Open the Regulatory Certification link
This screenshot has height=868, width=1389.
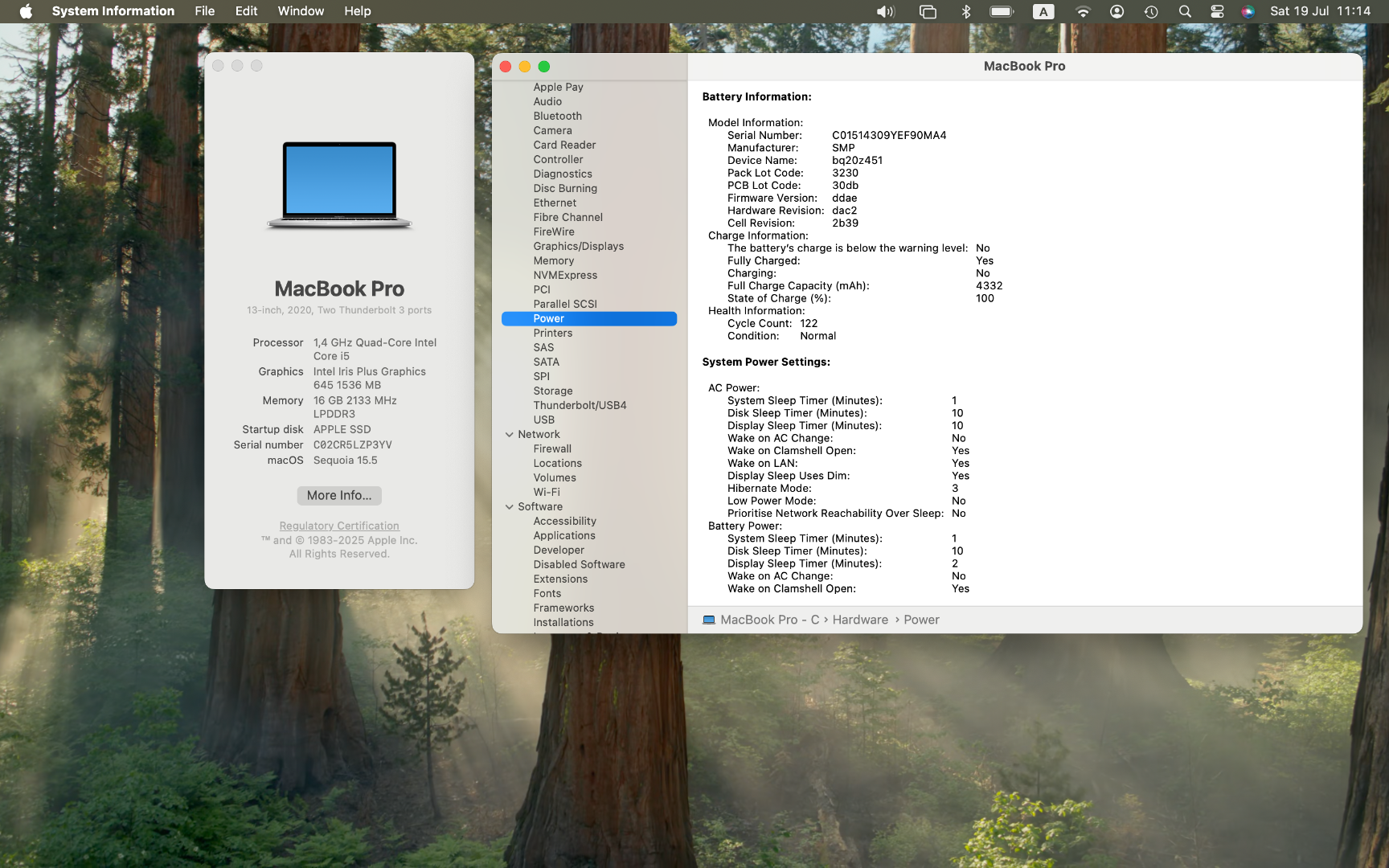(x=339, y=526)
